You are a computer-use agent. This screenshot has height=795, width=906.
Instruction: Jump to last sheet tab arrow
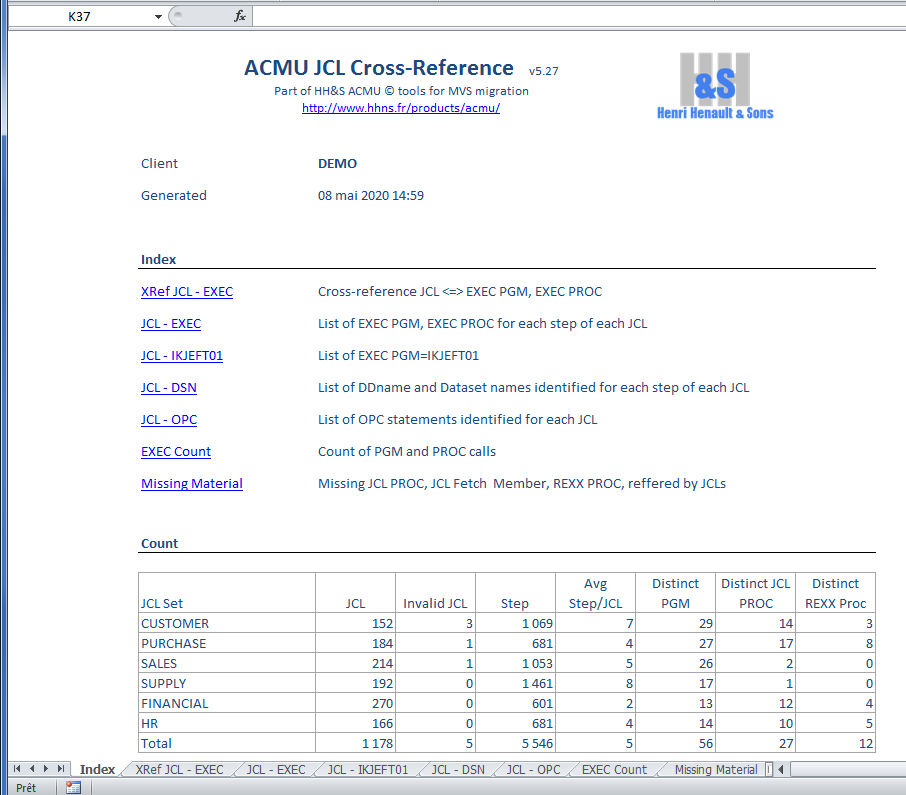point(62,769)
